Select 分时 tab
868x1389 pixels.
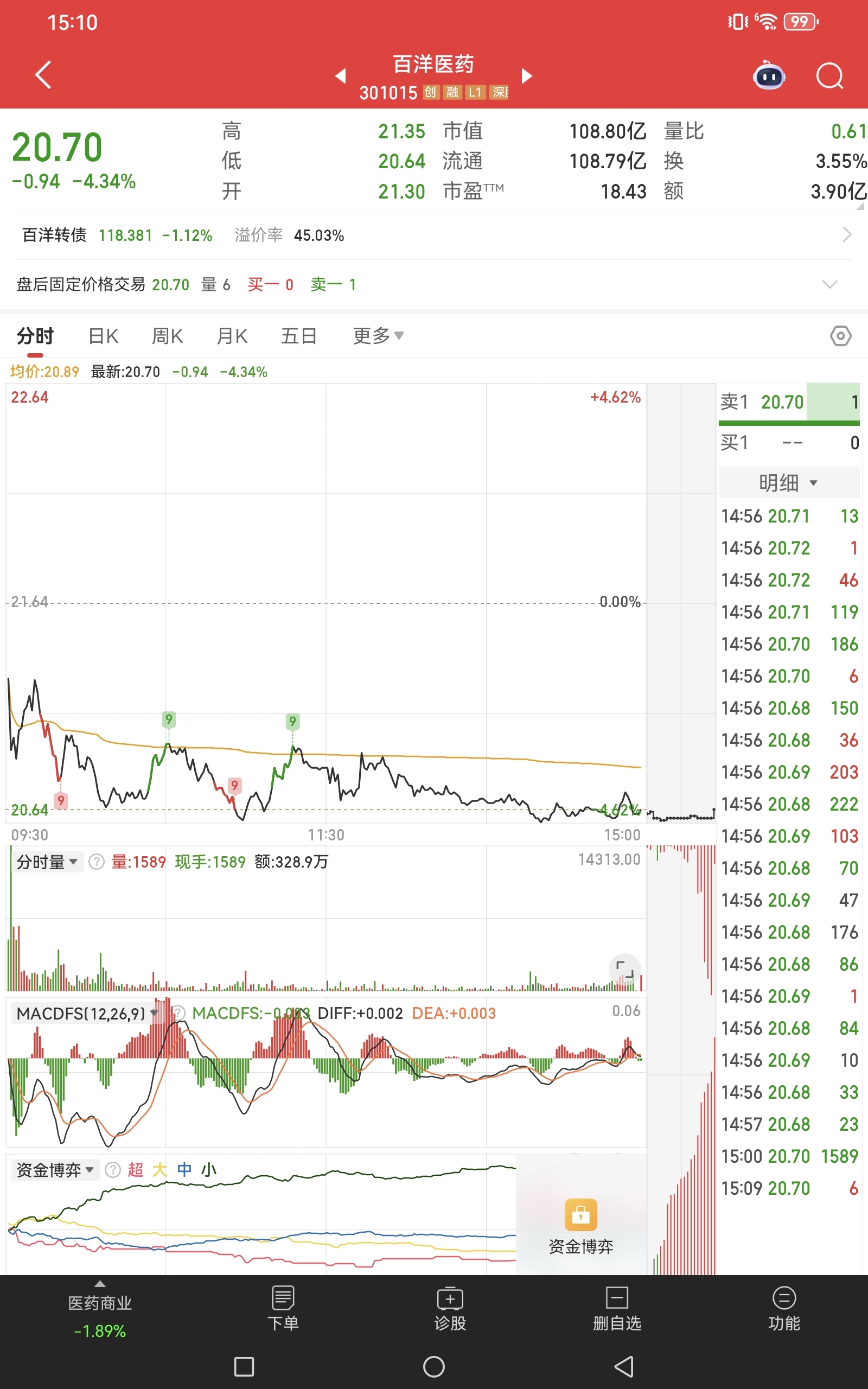pos(35,336)
